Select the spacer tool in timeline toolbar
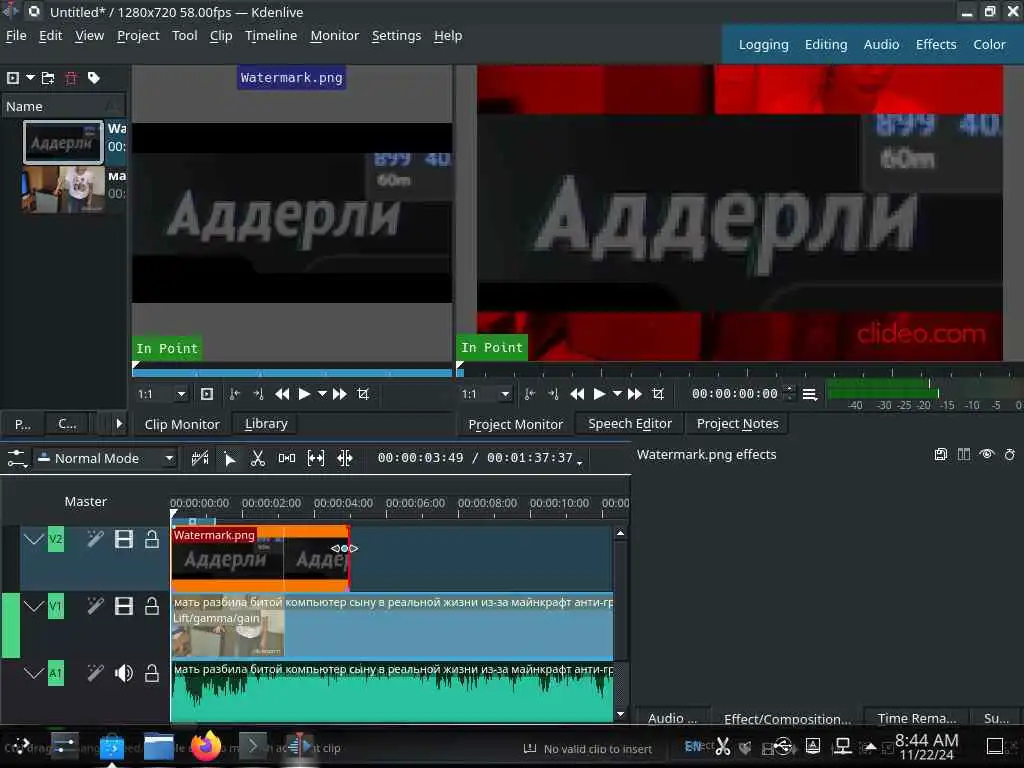The width and height of the screenshot is (1024, 768). [287, 458]
